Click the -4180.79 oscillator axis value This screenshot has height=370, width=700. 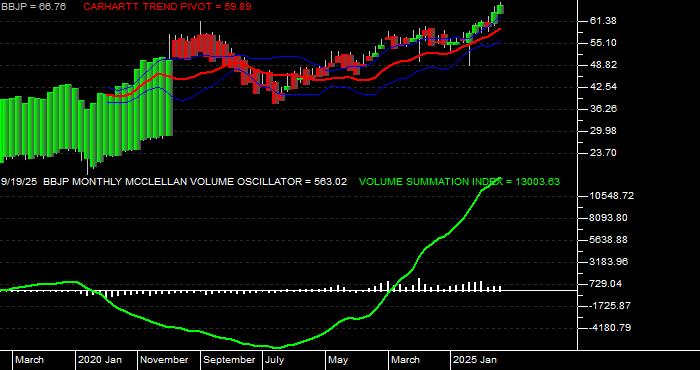click(609, 328)
